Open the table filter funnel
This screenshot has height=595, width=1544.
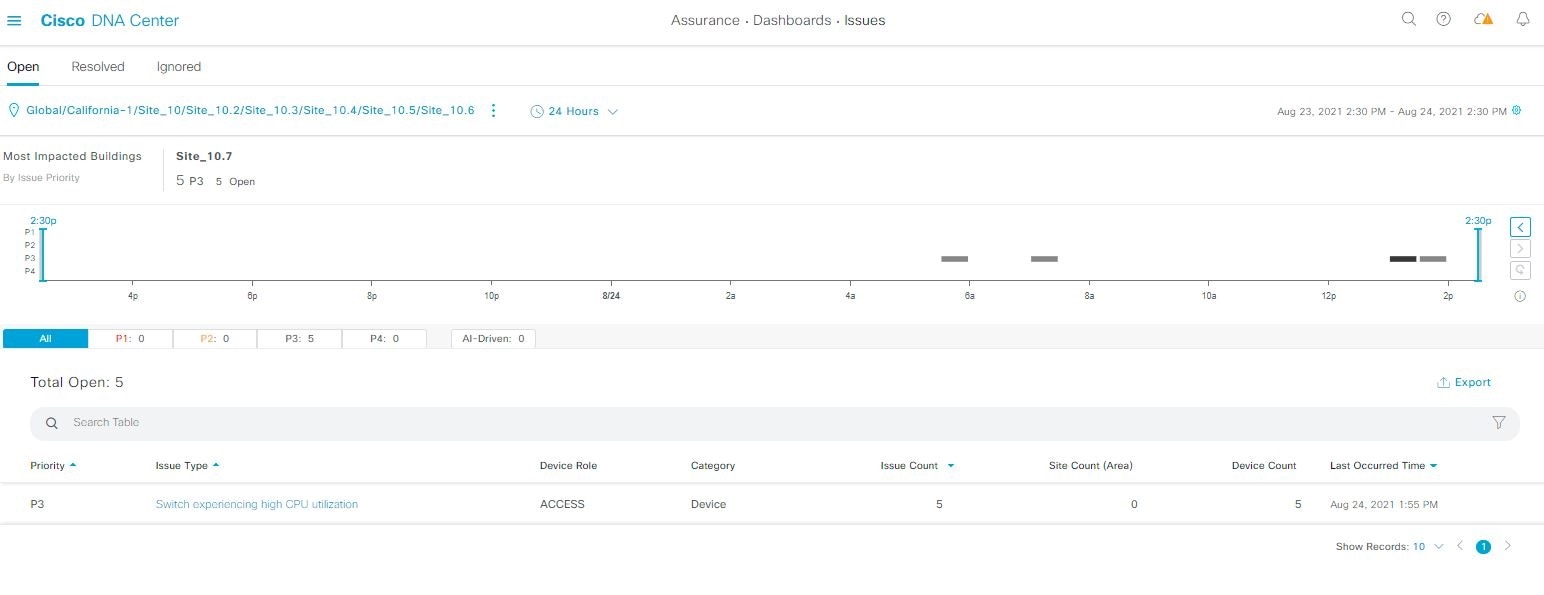[1499, 423]
